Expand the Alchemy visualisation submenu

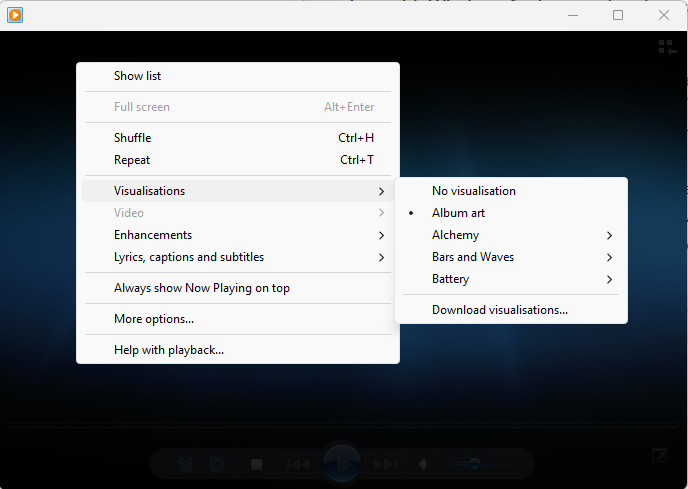[511, 235]
